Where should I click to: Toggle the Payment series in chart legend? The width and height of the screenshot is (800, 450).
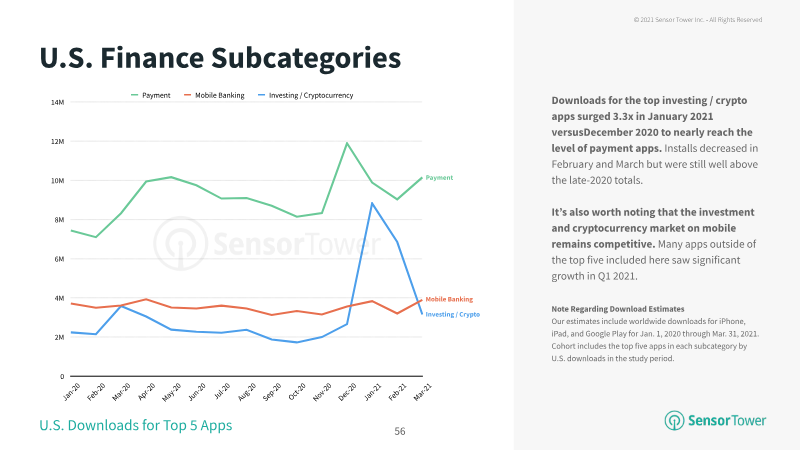tap(151, 95)
